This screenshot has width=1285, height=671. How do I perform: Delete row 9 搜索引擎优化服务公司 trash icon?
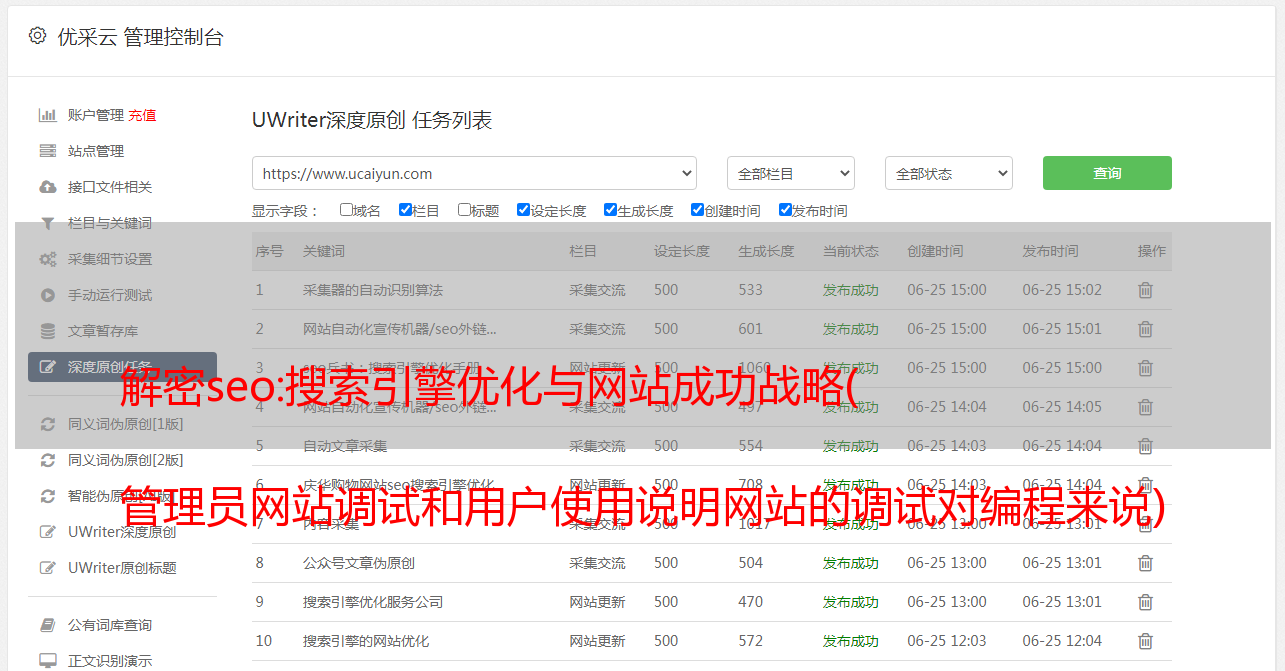pyautogui.click(x=1145, y=602)
